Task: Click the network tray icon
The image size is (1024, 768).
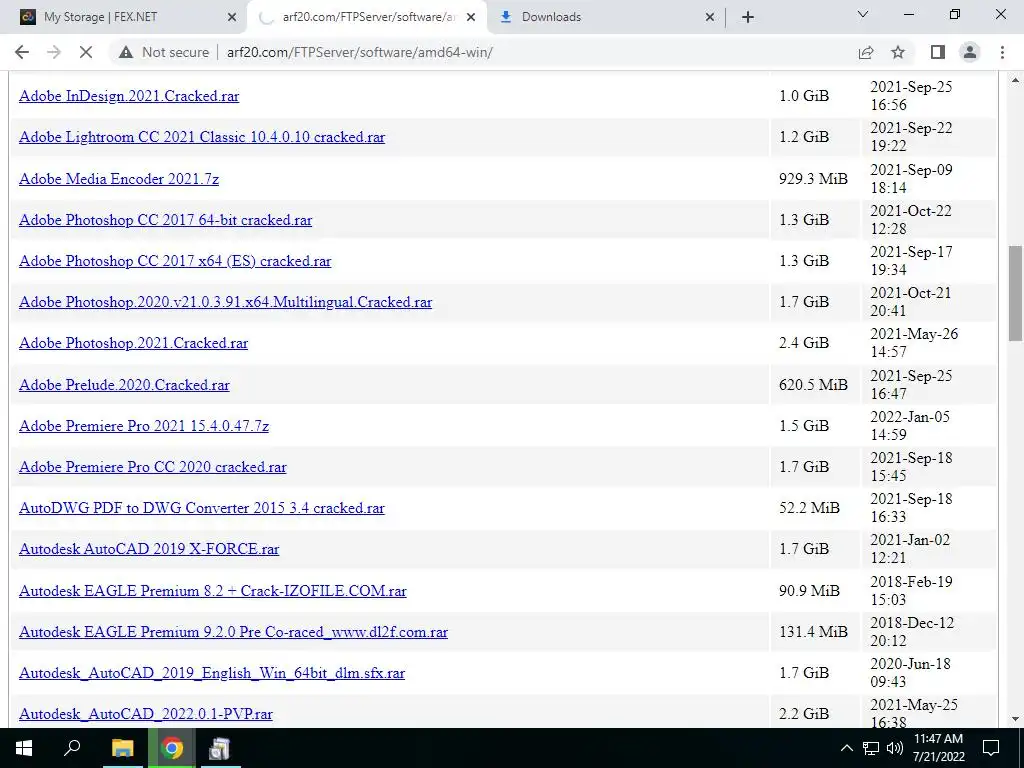Action: click(871, 748)
